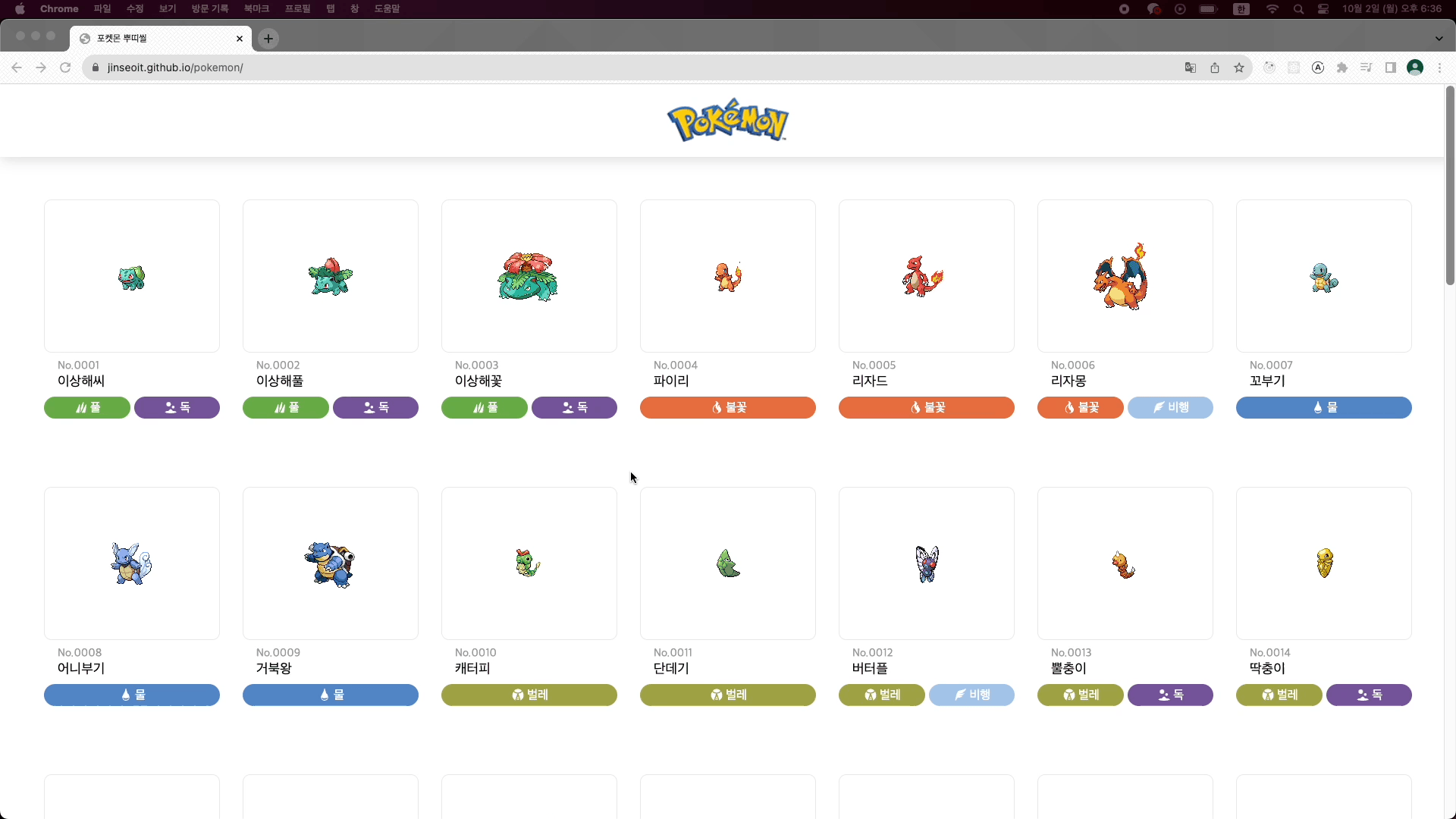Click the share icon in the address bar
The height and width of the screenshot is (819, 1456).
point(1215,67)
